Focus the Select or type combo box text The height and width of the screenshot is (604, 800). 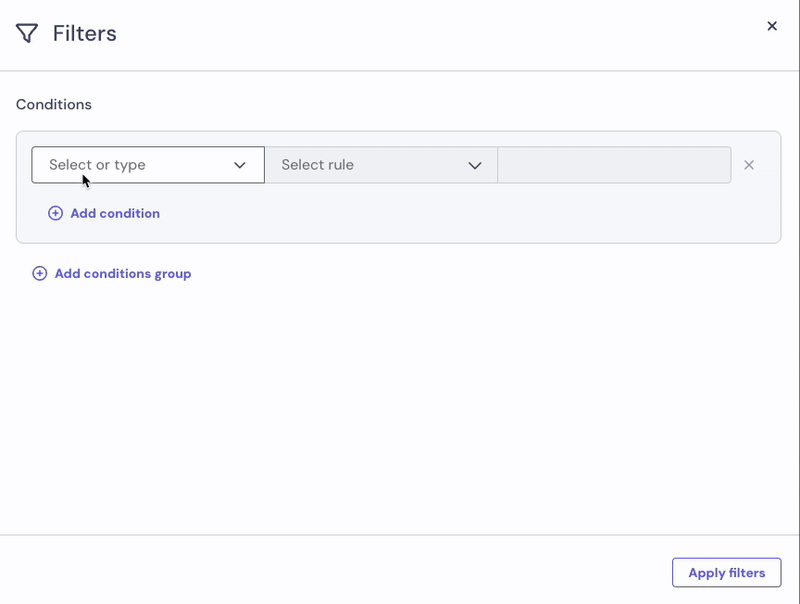coord(97,165)
